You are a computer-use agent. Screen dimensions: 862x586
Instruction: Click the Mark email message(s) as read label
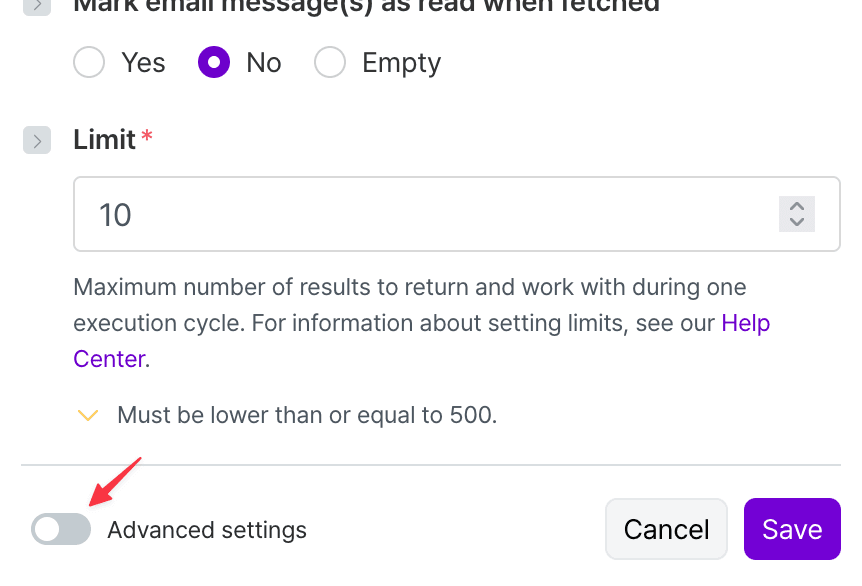[366, 6]
